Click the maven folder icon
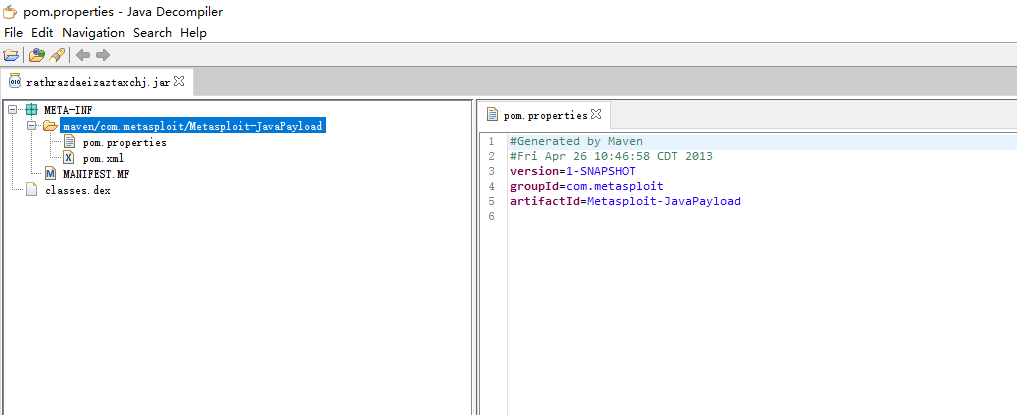 click(x=50, y=126)
